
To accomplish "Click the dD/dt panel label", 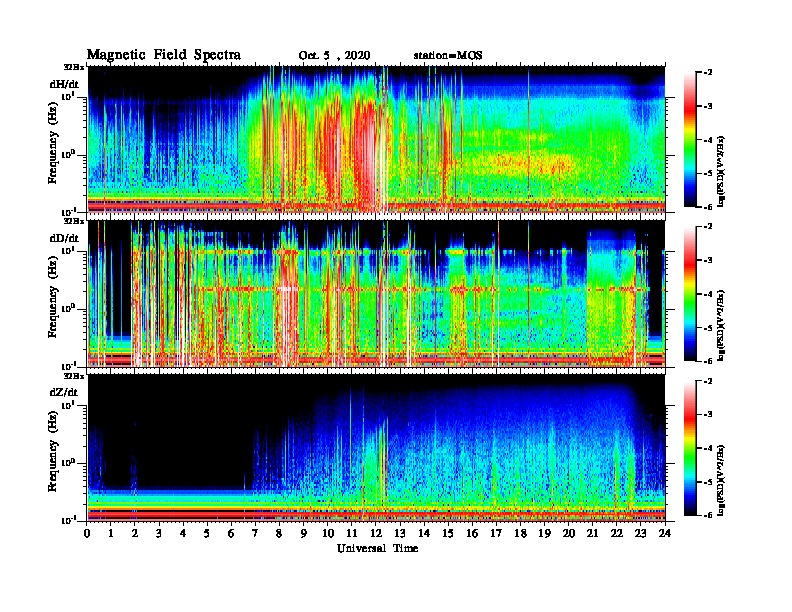I will [x=64, y=238].
